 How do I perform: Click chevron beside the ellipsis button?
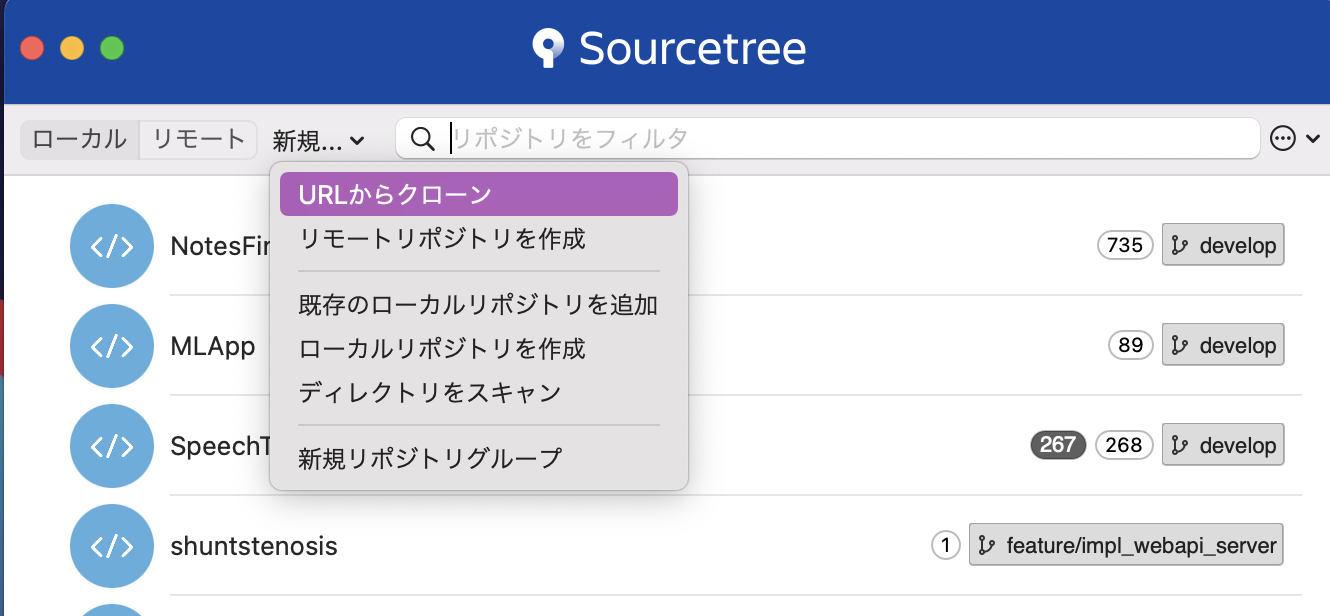pyautogui.click(x=1313, y=140)
